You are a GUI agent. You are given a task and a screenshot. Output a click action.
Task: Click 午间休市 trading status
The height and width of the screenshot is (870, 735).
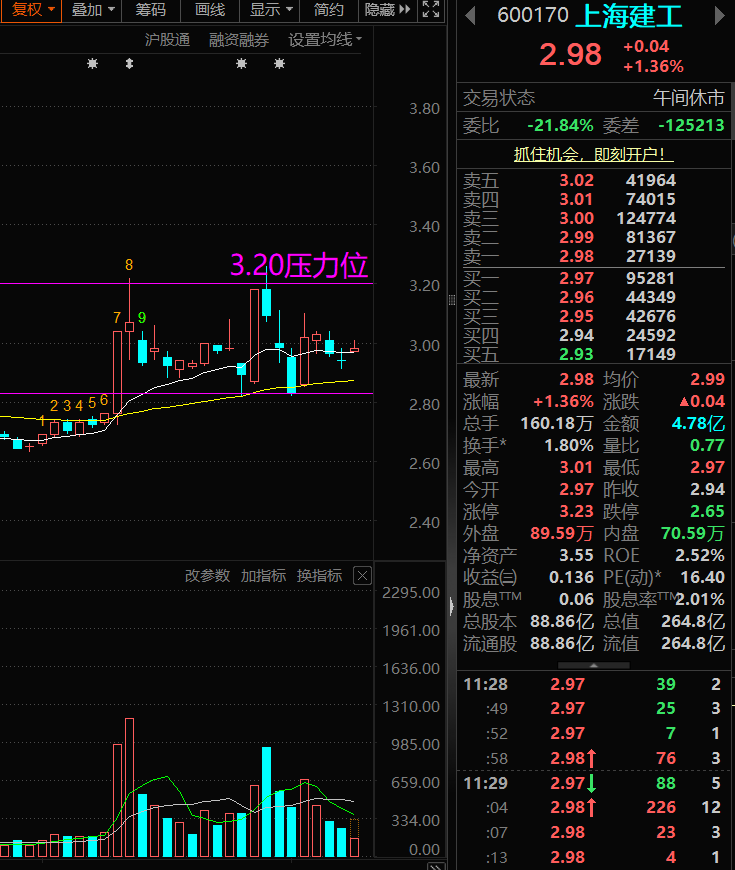[x=688, y=98]
